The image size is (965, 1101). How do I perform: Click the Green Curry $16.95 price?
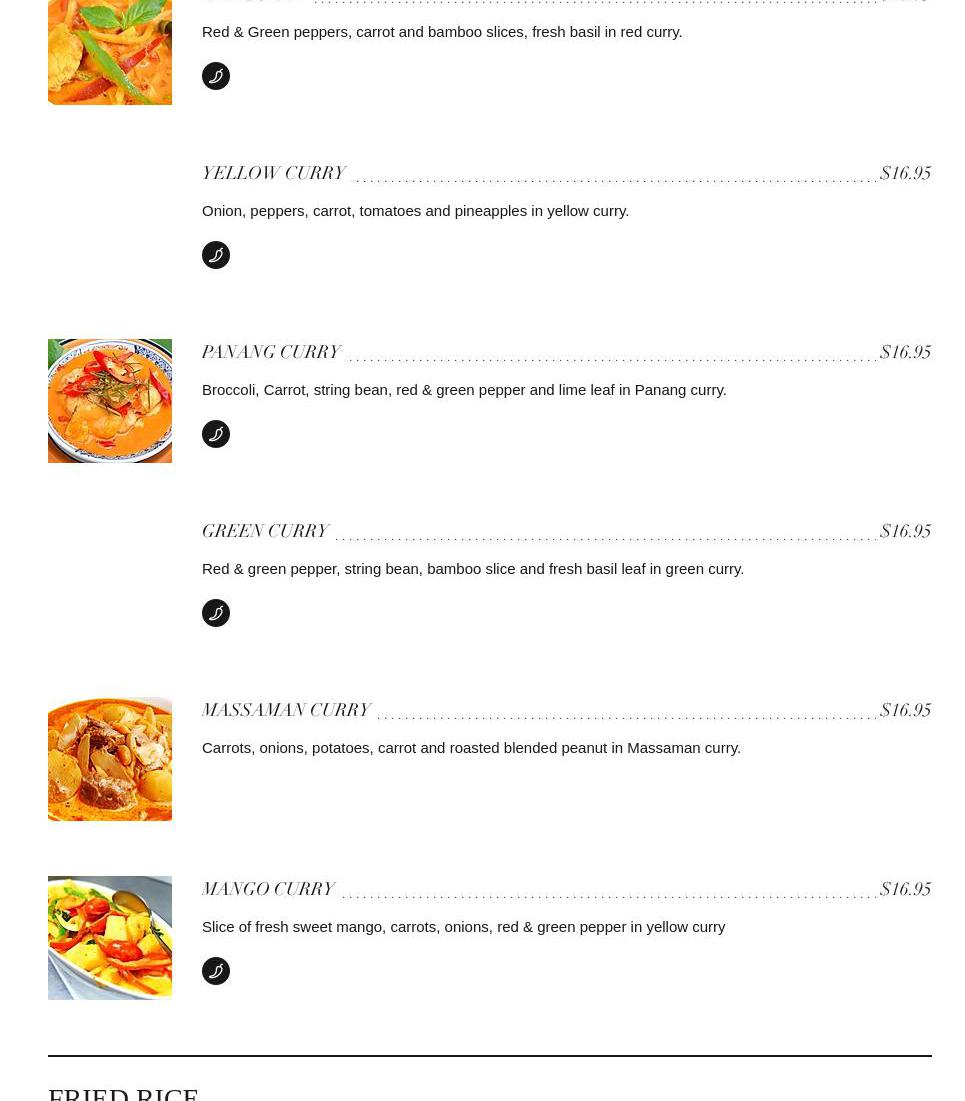tap(905, 532)
